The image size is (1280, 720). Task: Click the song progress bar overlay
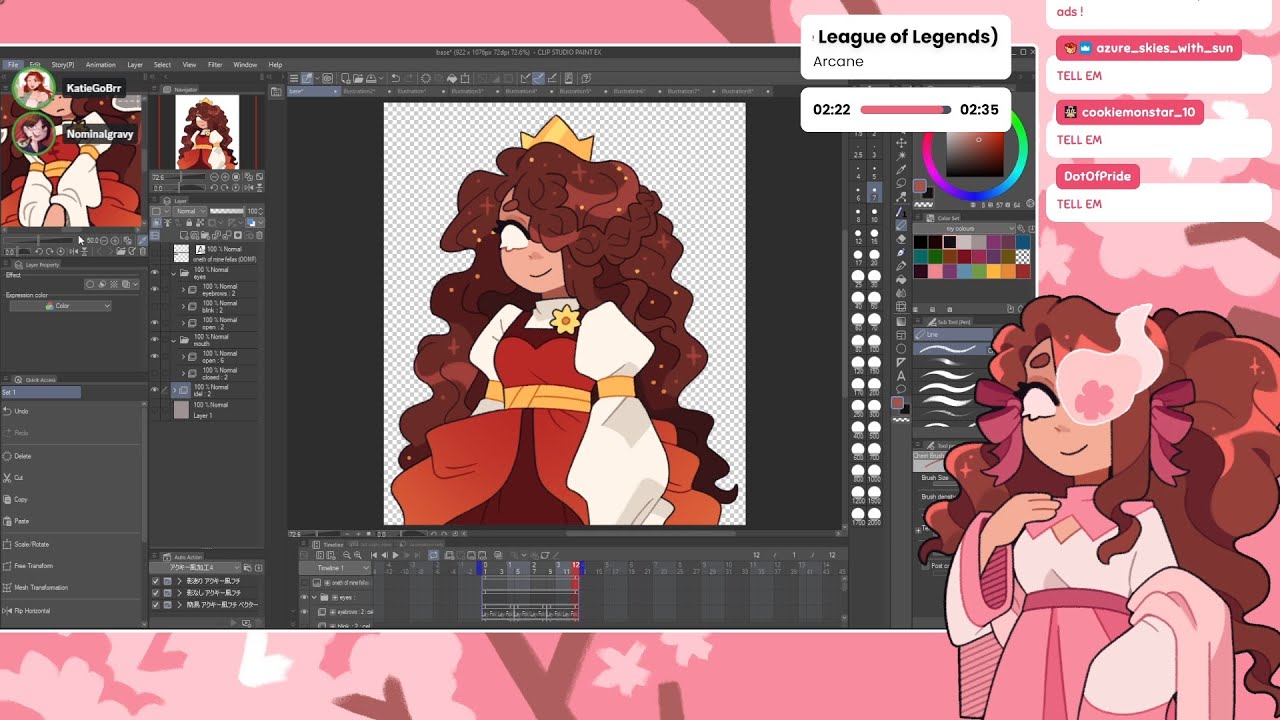pos(905,110)
